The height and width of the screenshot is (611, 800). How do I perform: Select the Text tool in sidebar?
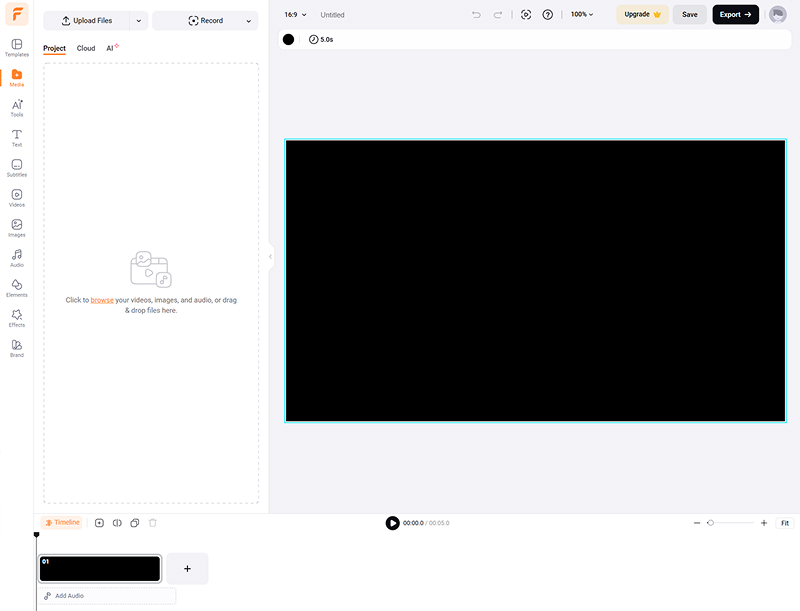click(17, 137)
